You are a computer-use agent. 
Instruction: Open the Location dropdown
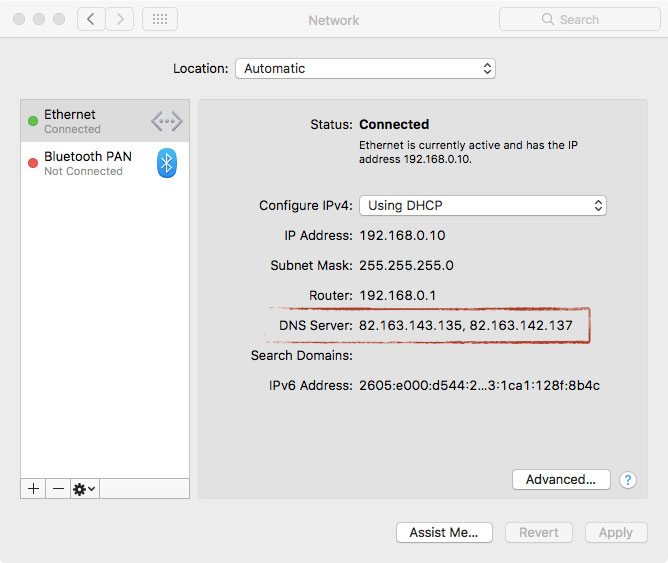tap(365, 69)
